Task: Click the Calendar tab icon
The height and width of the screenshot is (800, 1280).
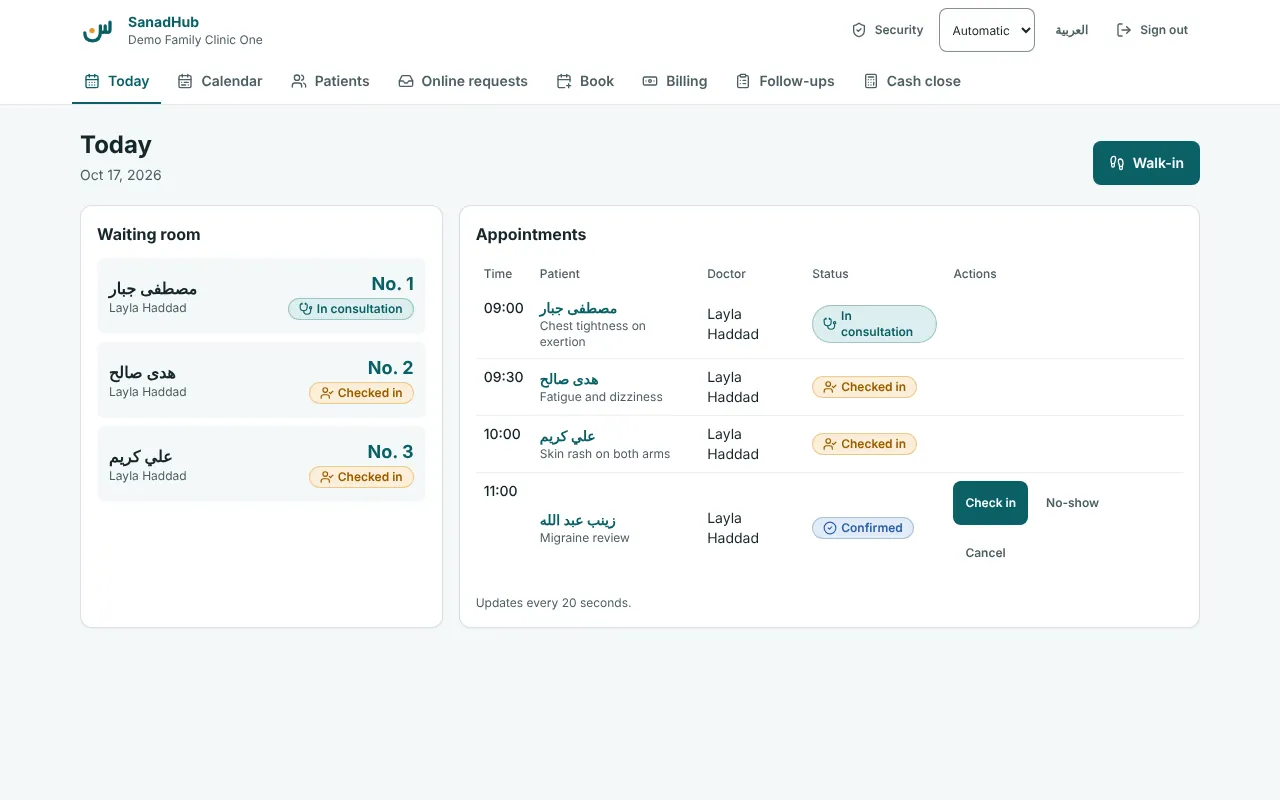Action: (x=185, y=81)
